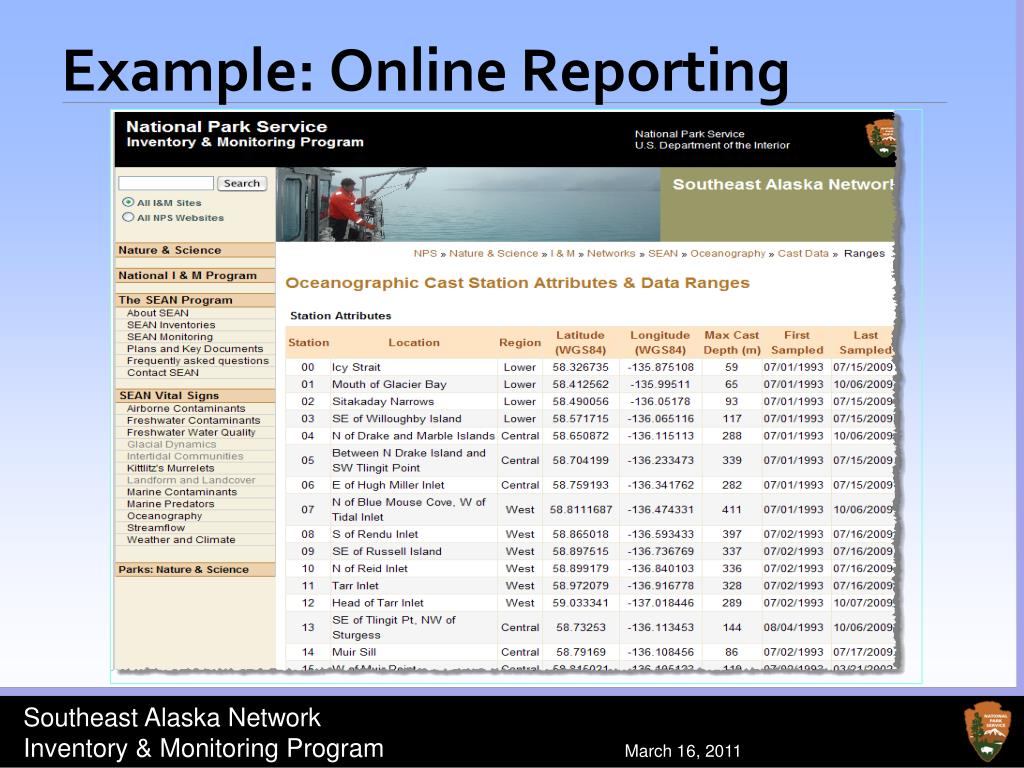Open Streamflow vital sign link
Image resolution: width=1024 pixels, height=768 pixels.
155,528
